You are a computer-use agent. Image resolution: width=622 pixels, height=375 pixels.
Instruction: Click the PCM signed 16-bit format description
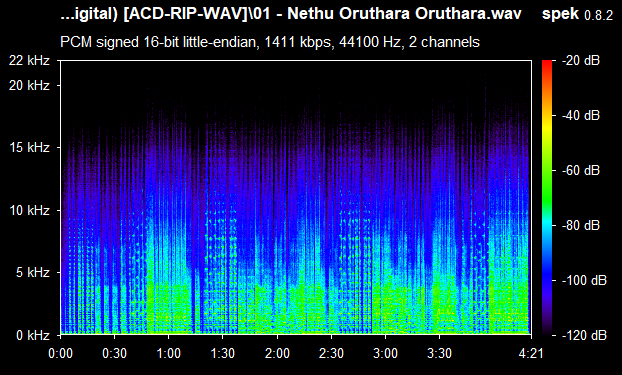tap(270, 42)
